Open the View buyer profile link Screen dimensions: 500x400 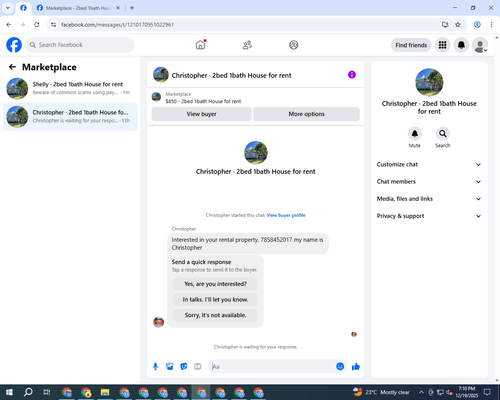(x=286, y=215)
